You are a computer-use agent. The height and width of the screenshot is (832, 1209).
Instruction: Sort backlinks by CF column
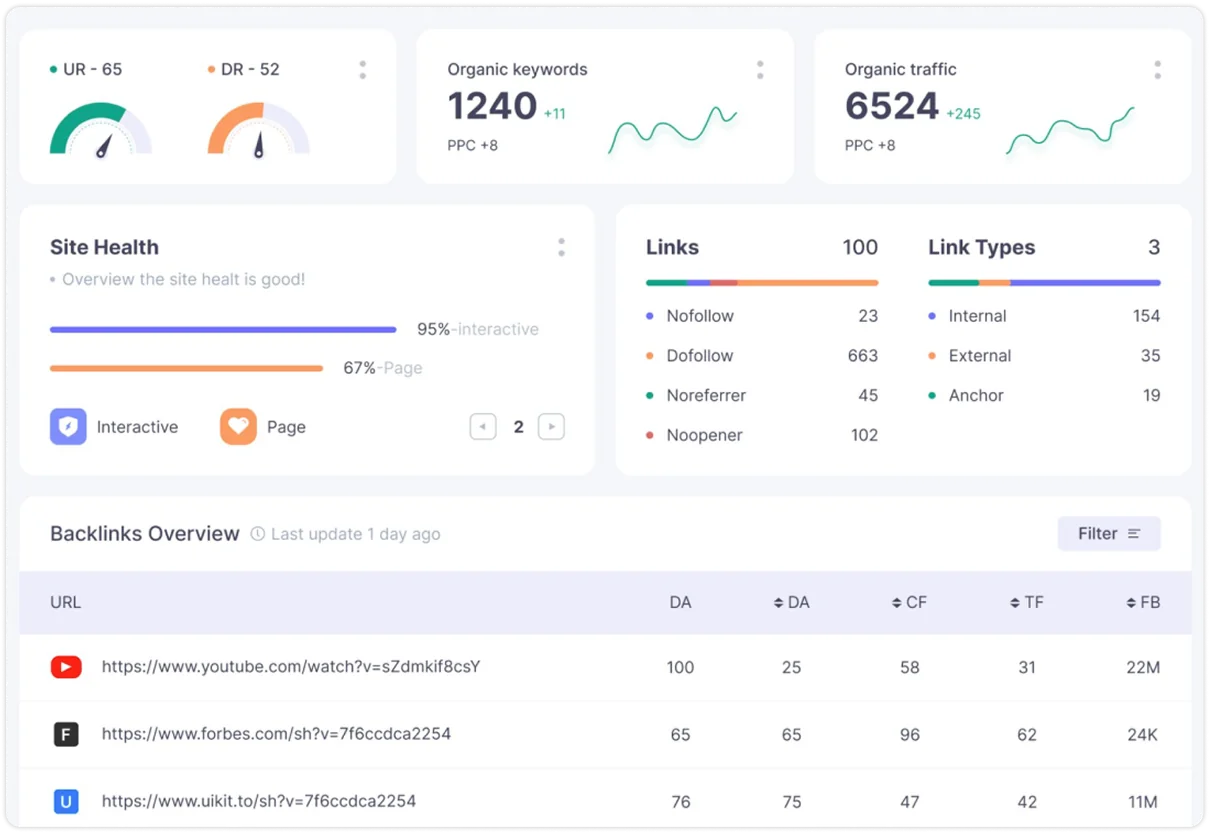coord(909,603)
